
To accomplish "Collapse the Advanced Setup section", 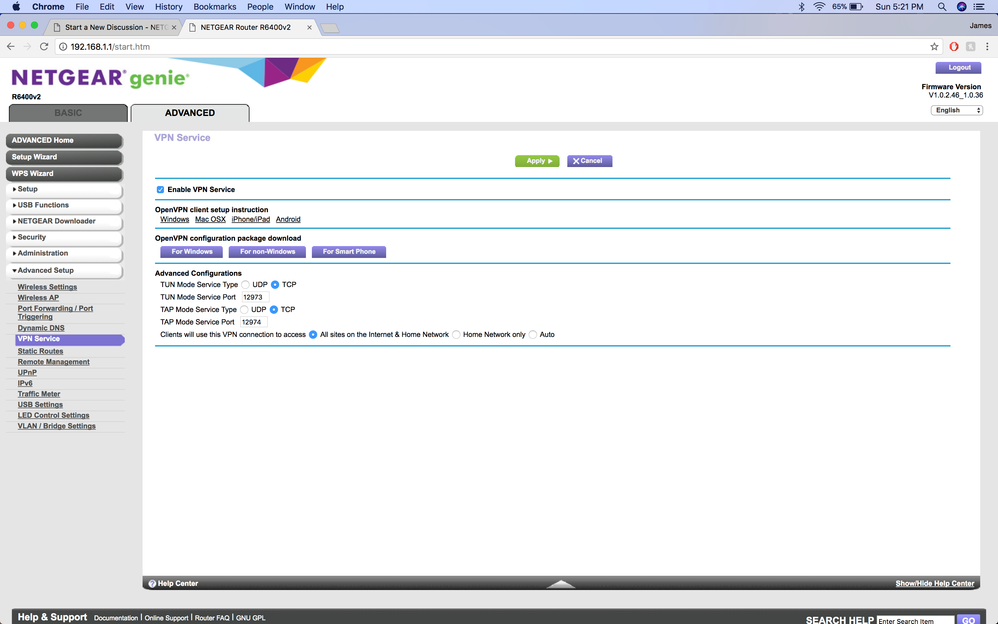I will pyautogui.click(x=64, y=270).
